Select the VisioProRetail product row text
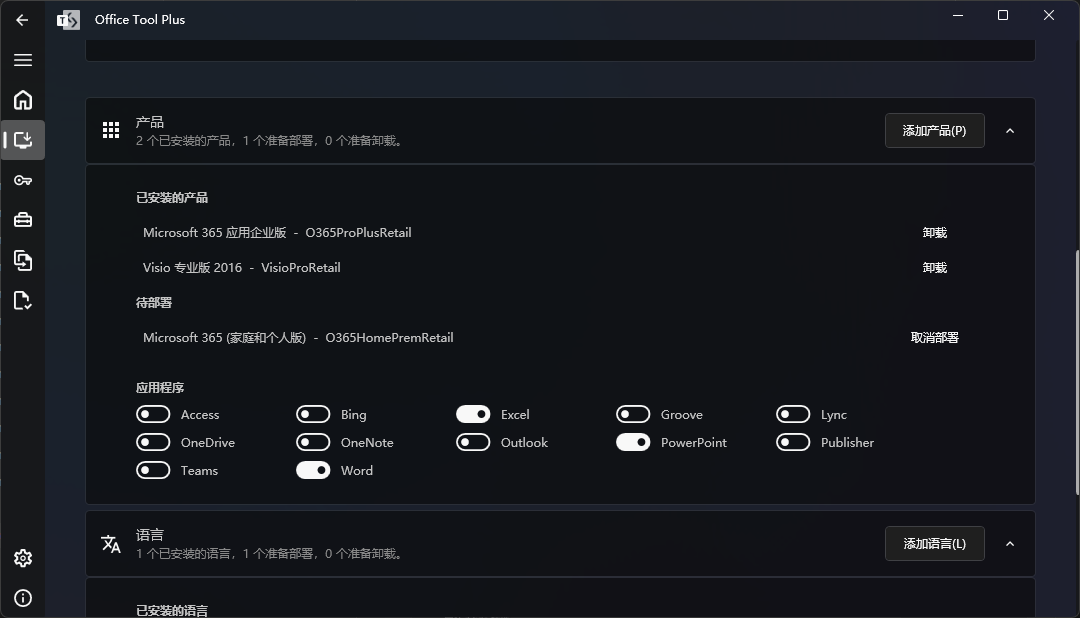 tap(242, 267)
